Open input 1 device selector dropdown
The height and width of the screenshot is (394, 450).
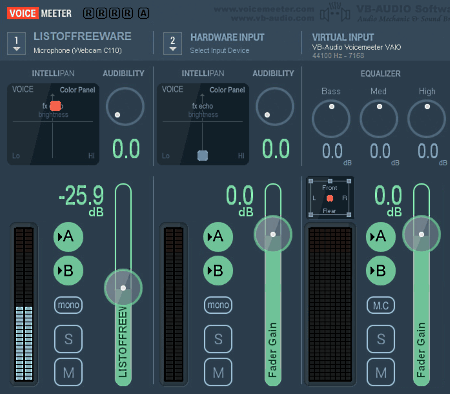(x=16, y=43)
